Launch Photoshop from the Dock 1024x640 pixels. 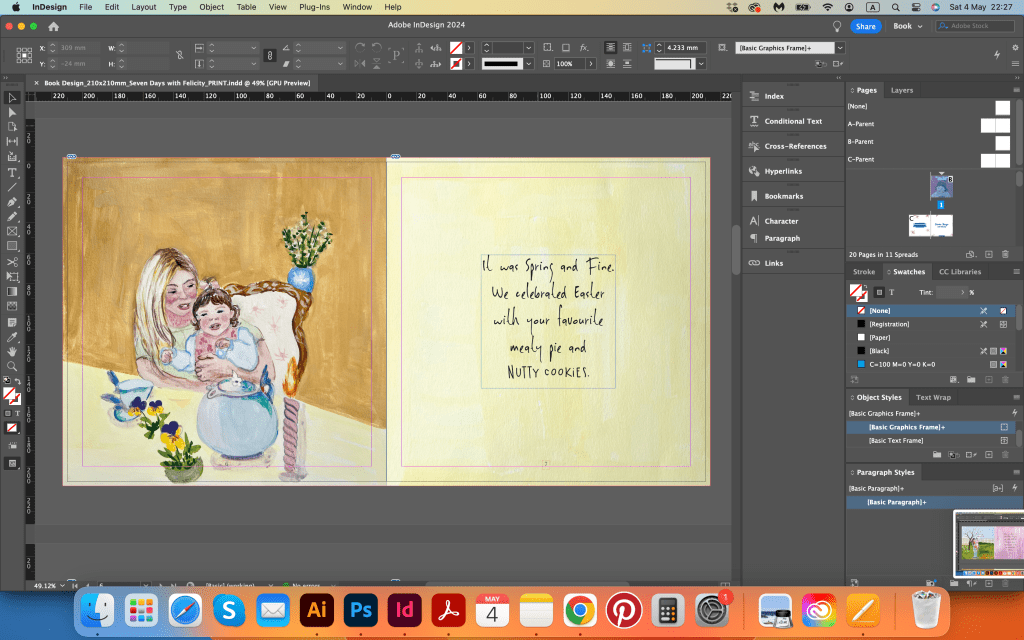tap(360, 608)
